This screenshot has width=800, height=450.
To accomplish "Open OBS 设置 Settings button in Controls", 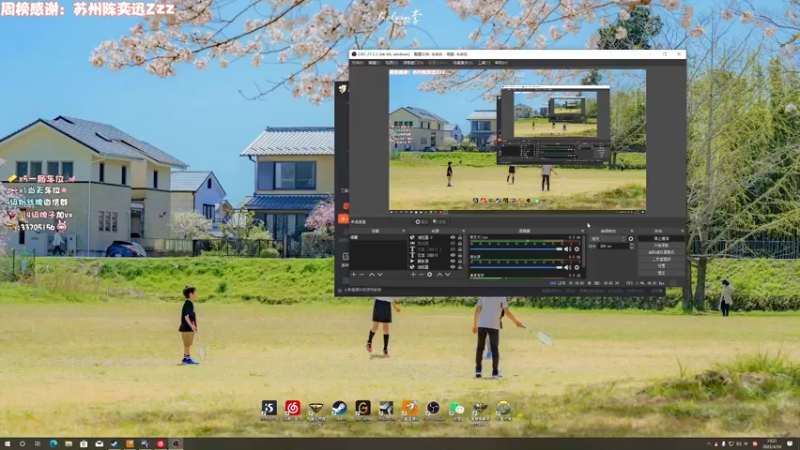I will tap(661, 266).
